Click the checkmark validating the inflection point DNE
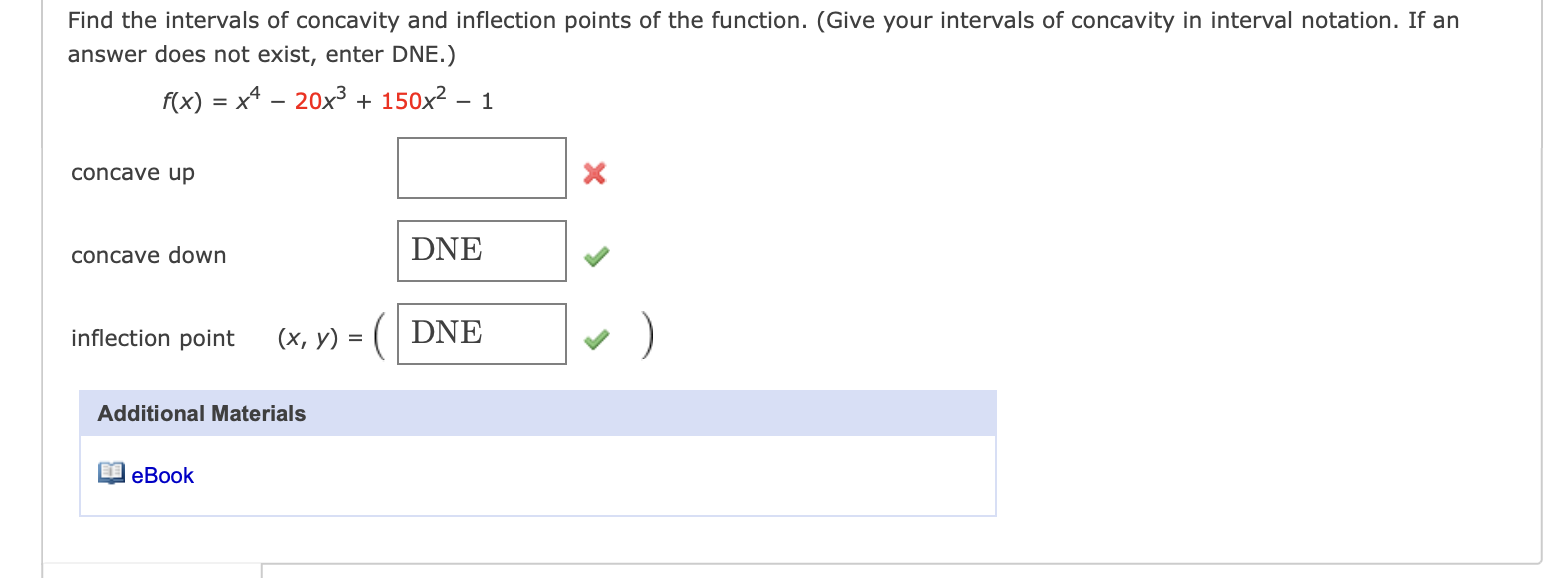Screen dimensions: 1554x578 click(595, 339)
